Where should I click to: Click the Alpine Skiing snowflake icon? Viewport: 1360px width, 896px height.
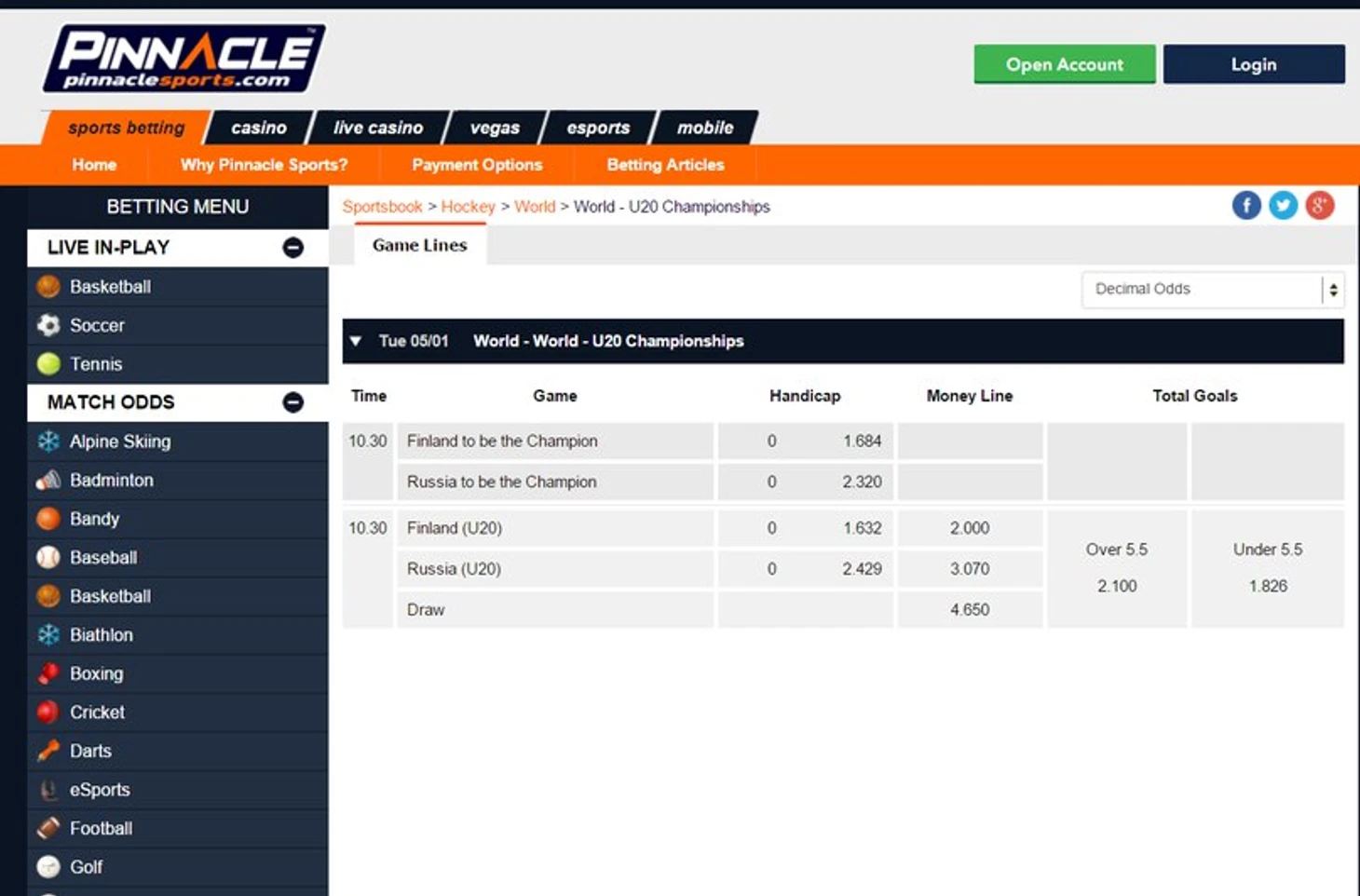(48, 441)
